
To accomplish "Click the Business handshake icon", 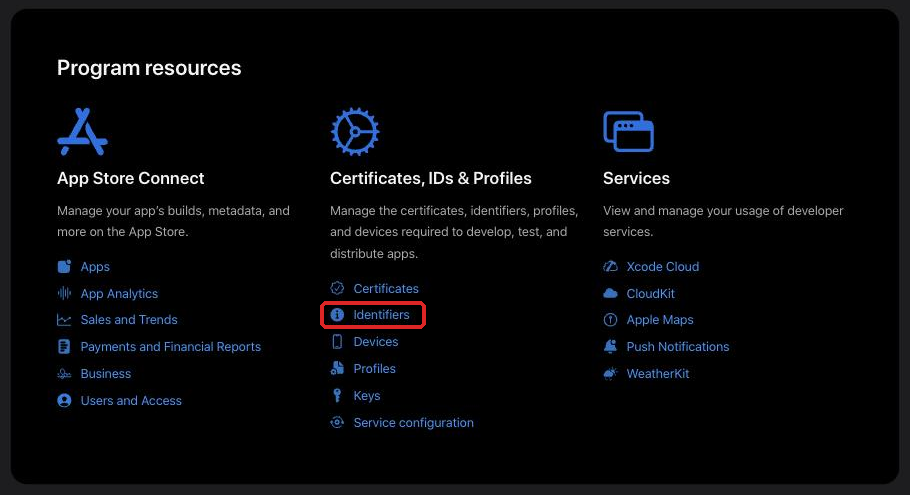I will point(64,374).
